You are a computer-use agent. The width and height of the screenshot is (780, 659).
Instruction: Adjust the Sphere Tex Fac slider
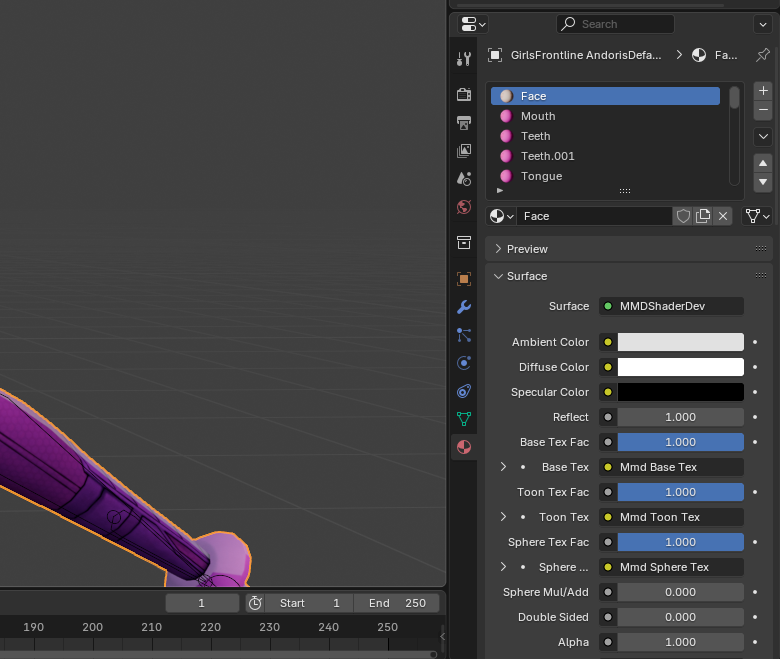click(x=681, y=542)
